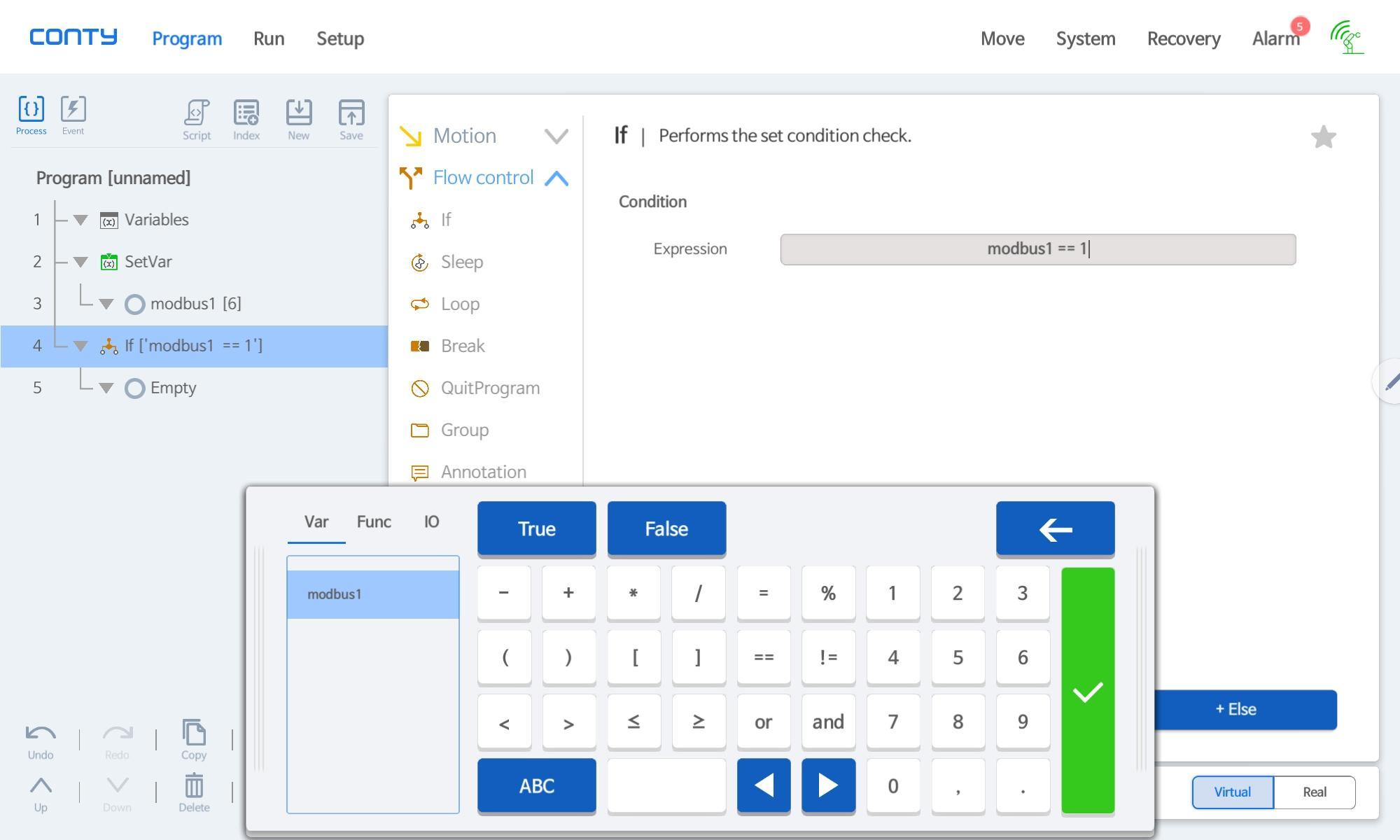Screen dimensions: 1400x840
Task: Open the Script editor icon
Action: [197, 120]
